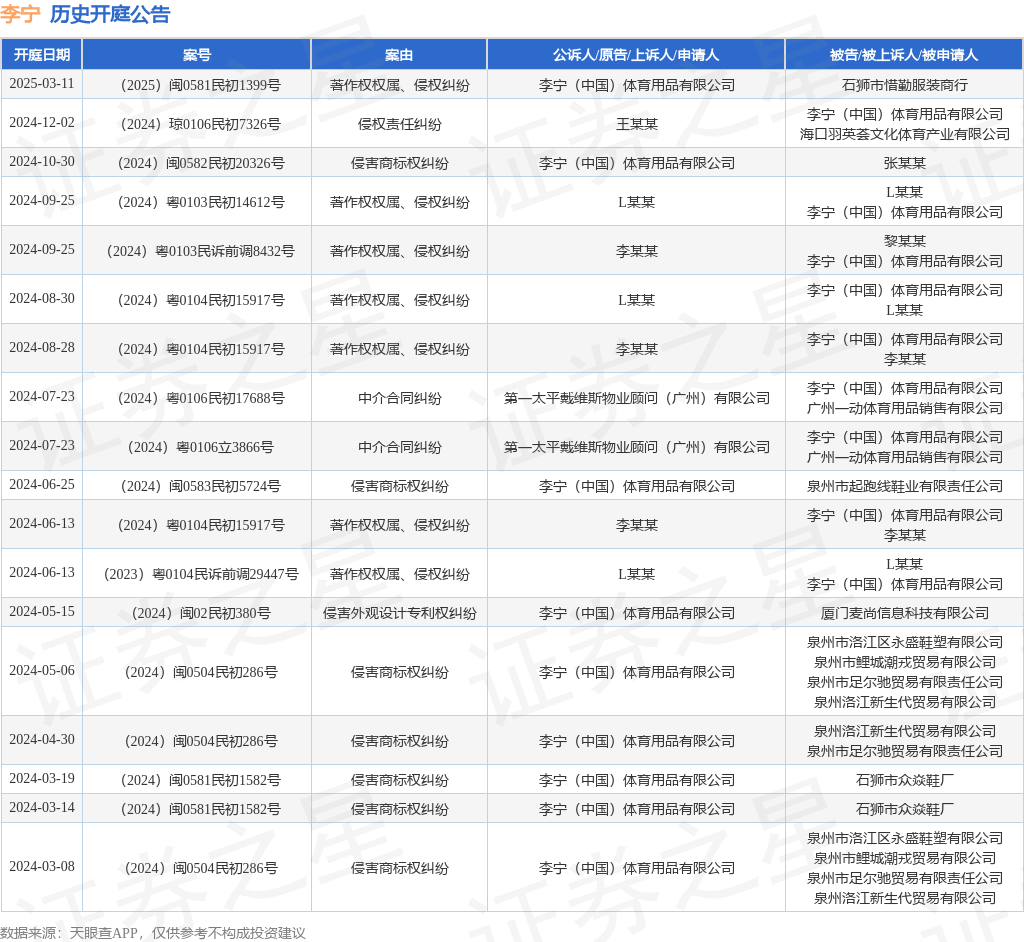1024x942 pixels.
Task: Click 泉州洛江区永盛鞋塑有限公司 in the 2024-03-08 row
Action: [x=905, y=838]
